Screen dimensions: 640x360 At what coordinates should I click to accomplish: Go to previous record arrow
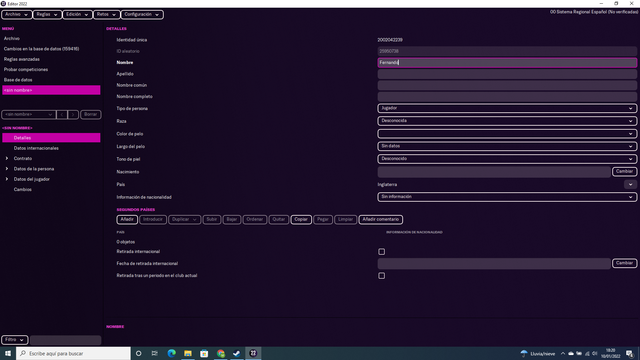pyautogui.click(x=62, y=114)
